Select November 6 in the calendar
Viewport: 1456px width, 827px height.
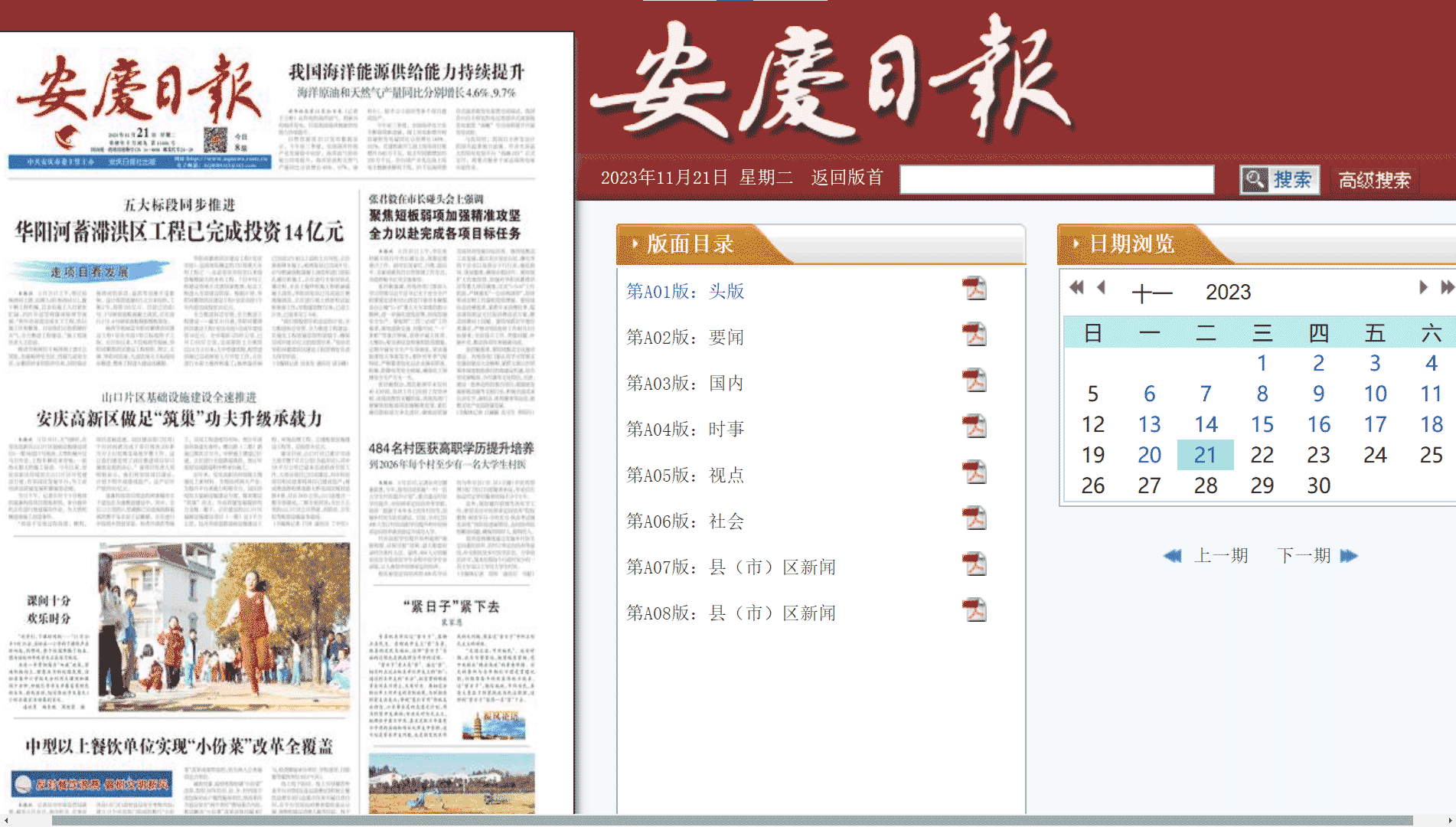pos(1149,394)
